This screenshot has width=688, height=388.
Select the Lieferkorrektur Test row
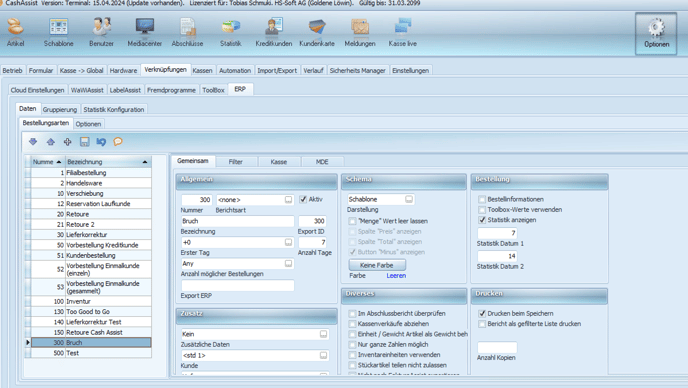(91, 322)
